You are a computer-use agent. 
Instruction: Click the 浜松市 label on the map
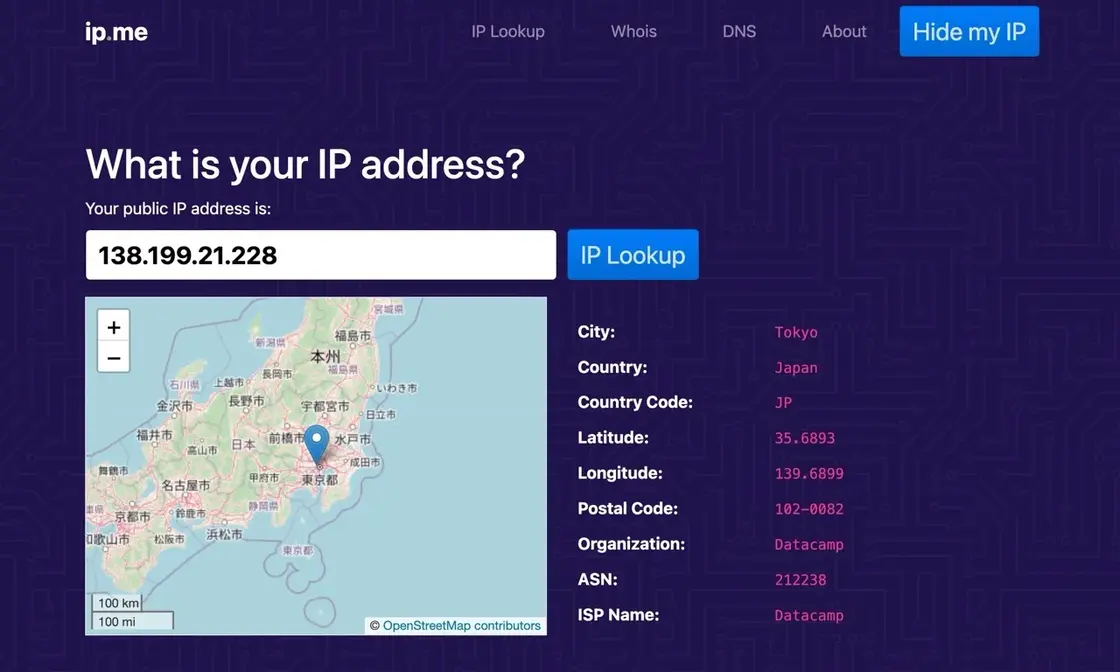[224, 533]
